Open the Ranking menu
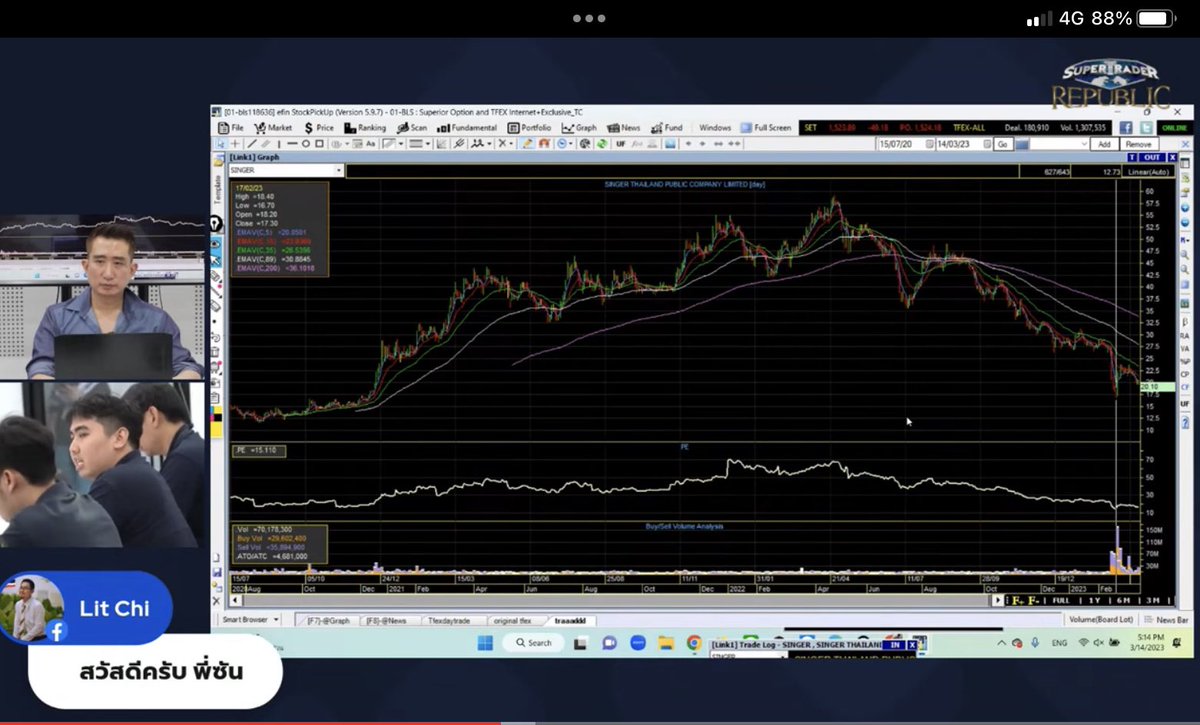The image size is (1200, 725). [x=365, y=128]
